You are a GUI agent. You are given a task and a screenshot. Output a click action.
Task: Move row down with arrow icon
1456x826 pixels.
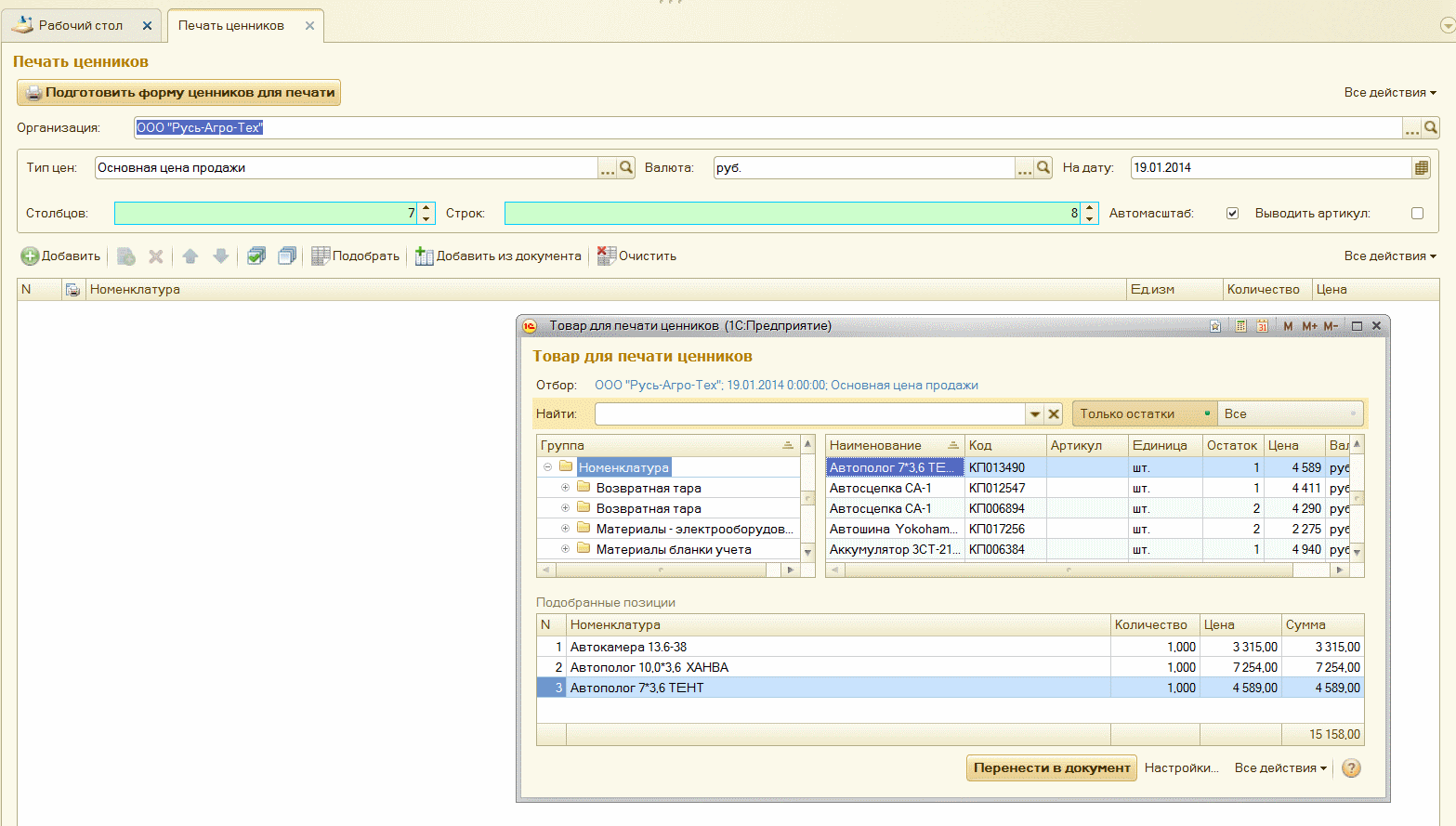pyautogui.click(x=221, y=256)
